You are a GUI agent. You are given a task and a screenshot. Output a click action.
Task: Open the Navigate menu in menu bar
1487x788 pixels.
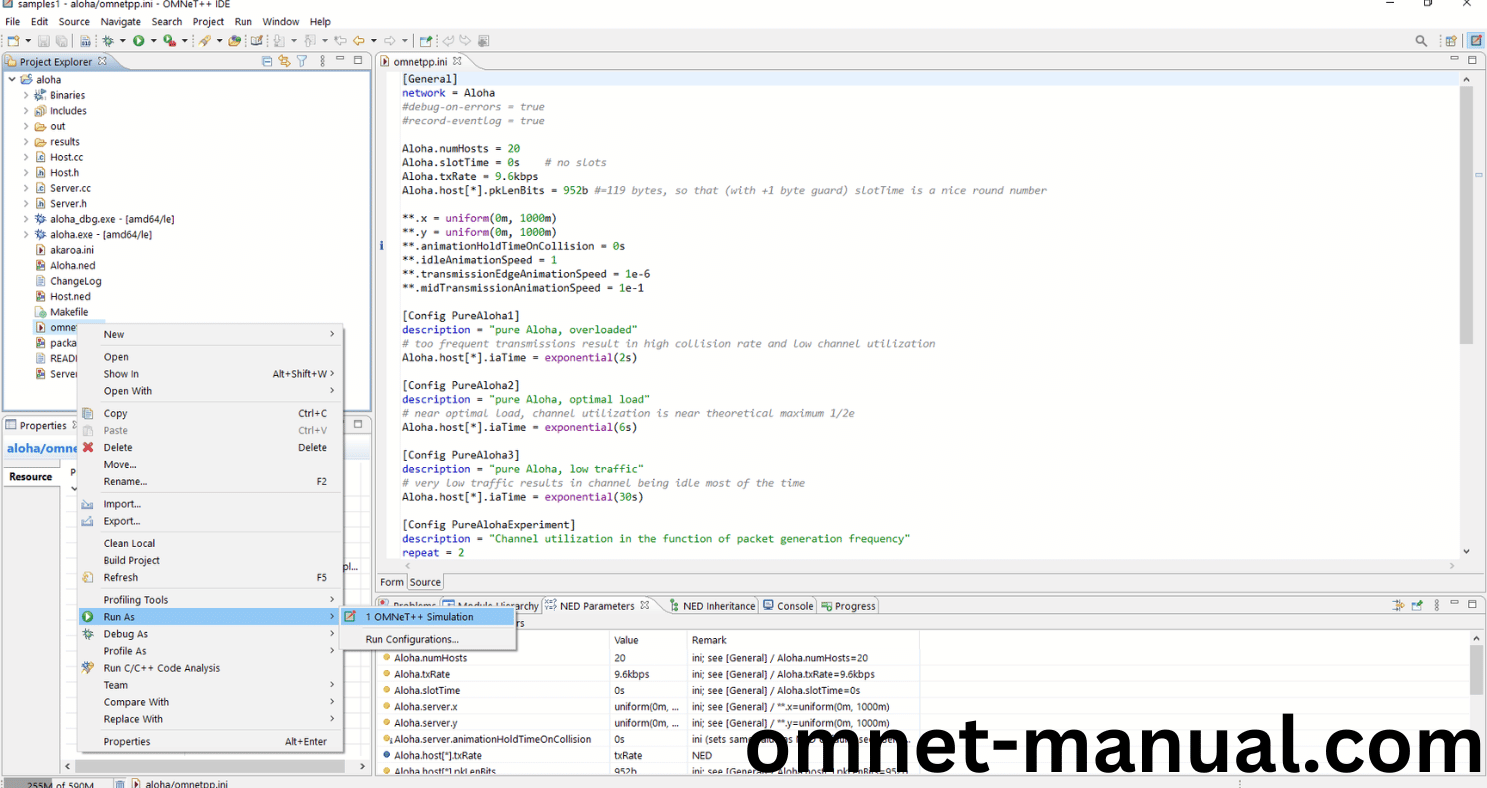(x=120, y=21)
